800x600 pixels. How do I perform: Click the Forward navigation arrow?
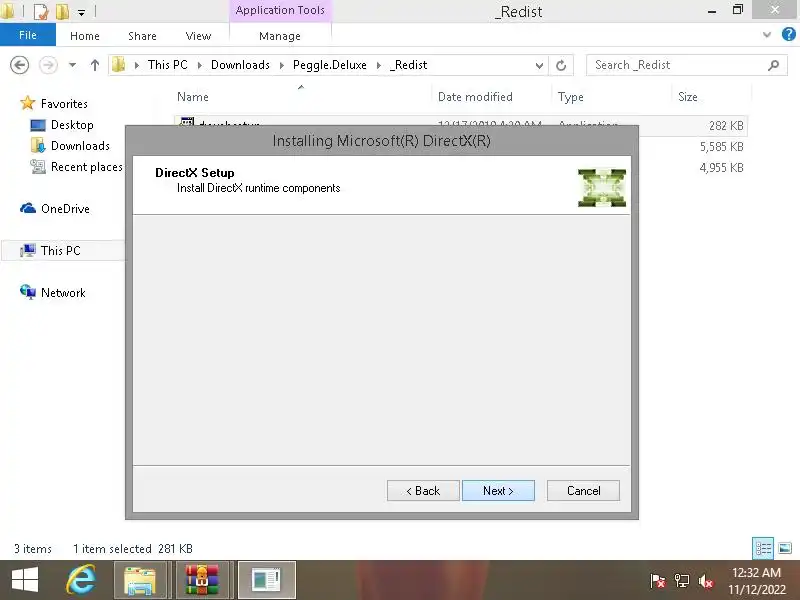point(48,65)
